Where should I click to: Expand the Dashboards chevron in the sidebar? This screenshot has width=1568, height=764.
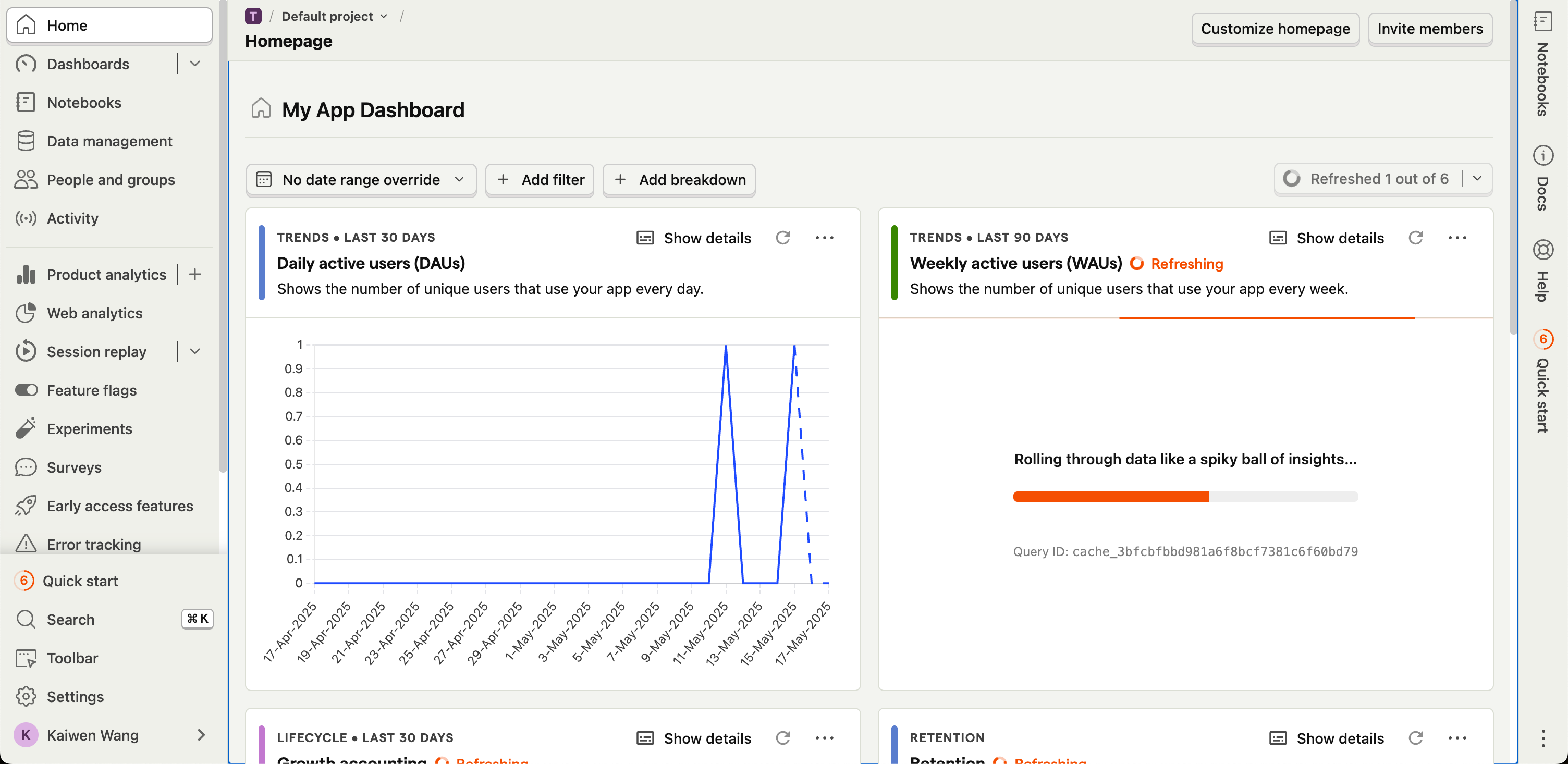click(195, 64)
